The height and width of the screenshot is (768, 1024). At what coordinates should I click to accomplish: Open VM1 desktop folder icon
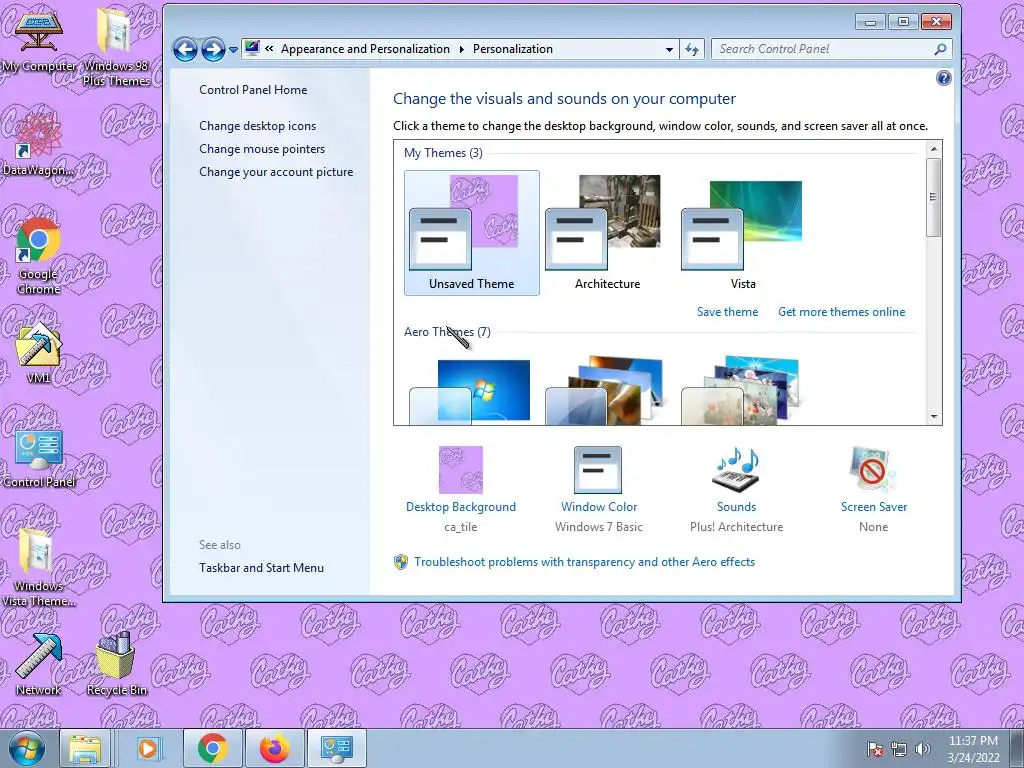39,353
